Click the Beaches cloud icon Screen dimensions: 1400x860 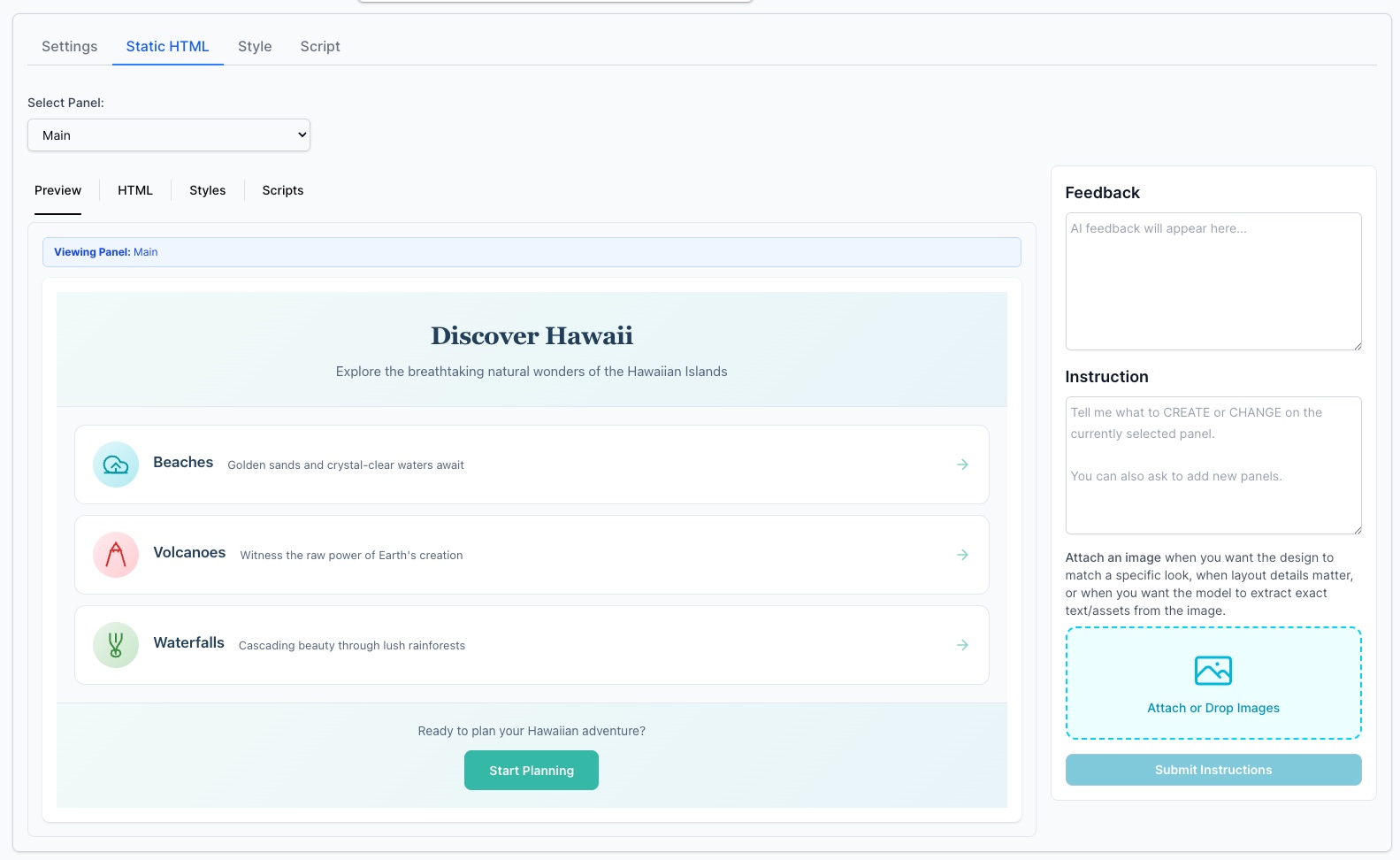click(x=116, y=465)
